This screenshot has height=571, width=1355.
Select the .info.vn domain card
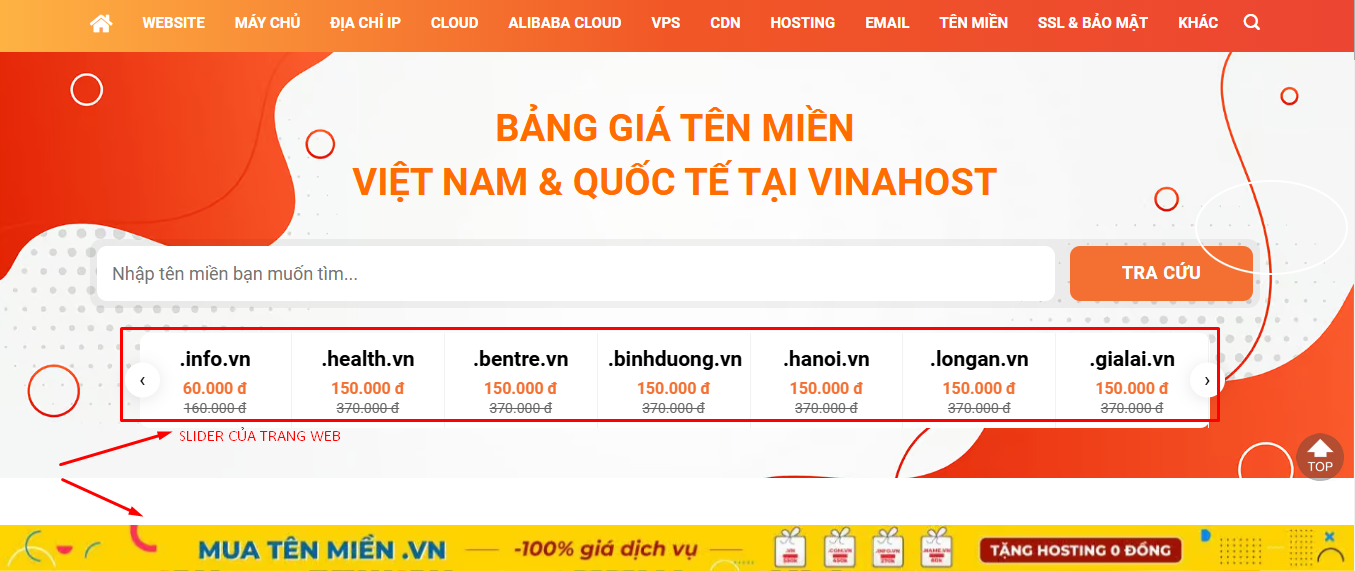[215, 380]
